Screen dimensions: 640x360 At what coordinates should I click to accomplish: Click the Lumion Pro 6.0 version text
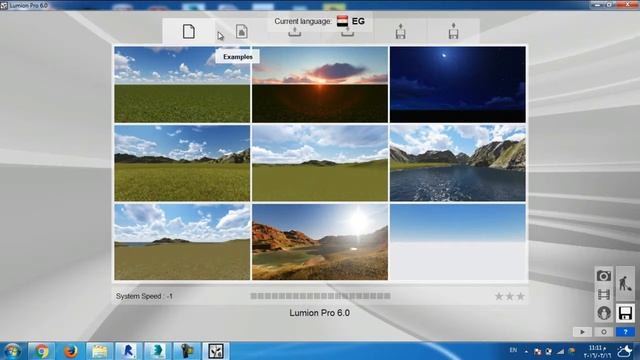pos(320,313)
